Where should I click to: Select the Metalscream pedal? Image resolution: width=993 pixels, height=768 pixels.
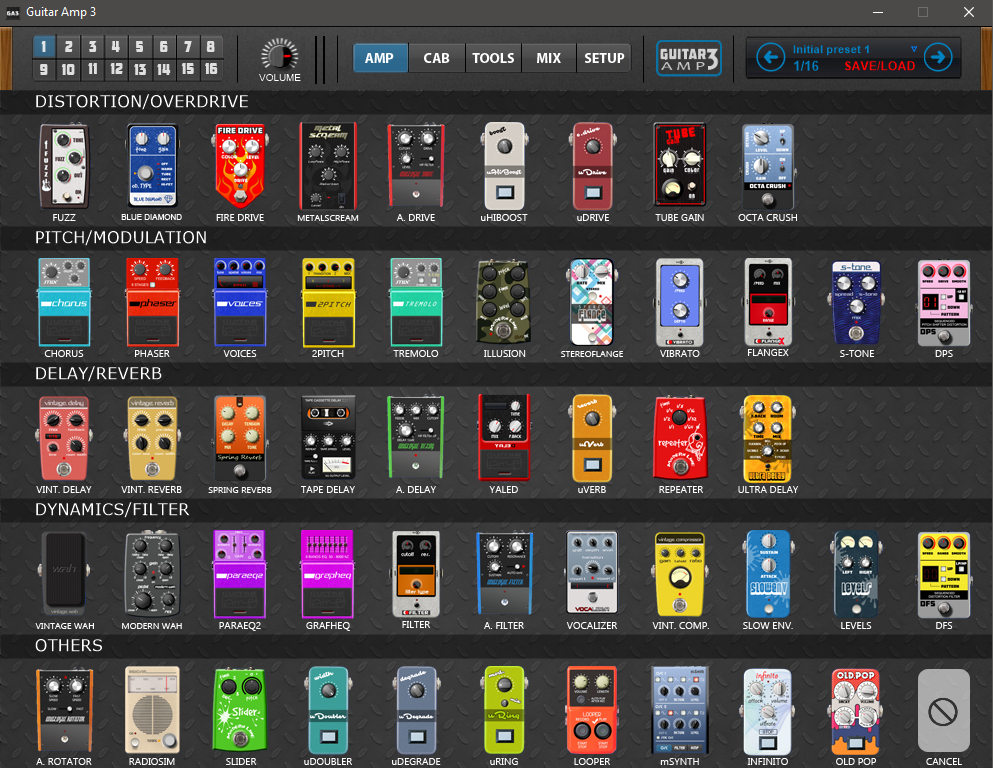(328, 166)
